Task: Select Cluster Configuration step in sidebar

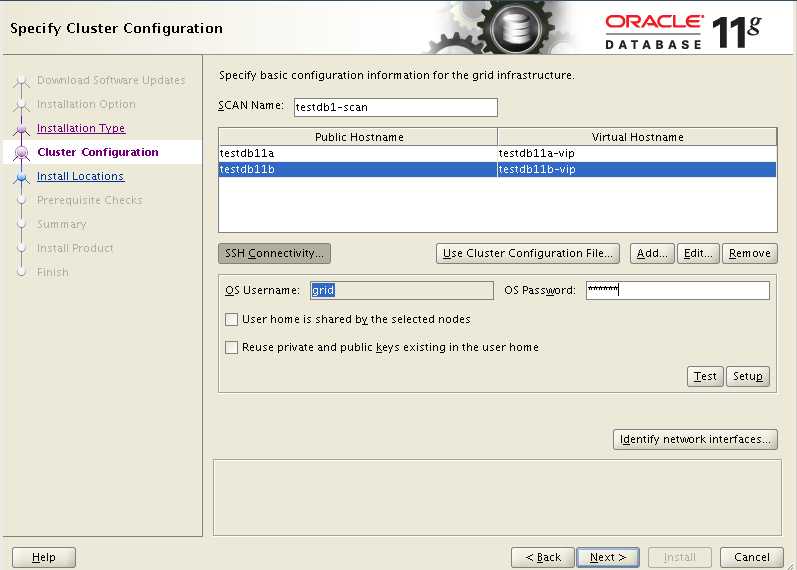Action: click(98, 152)
